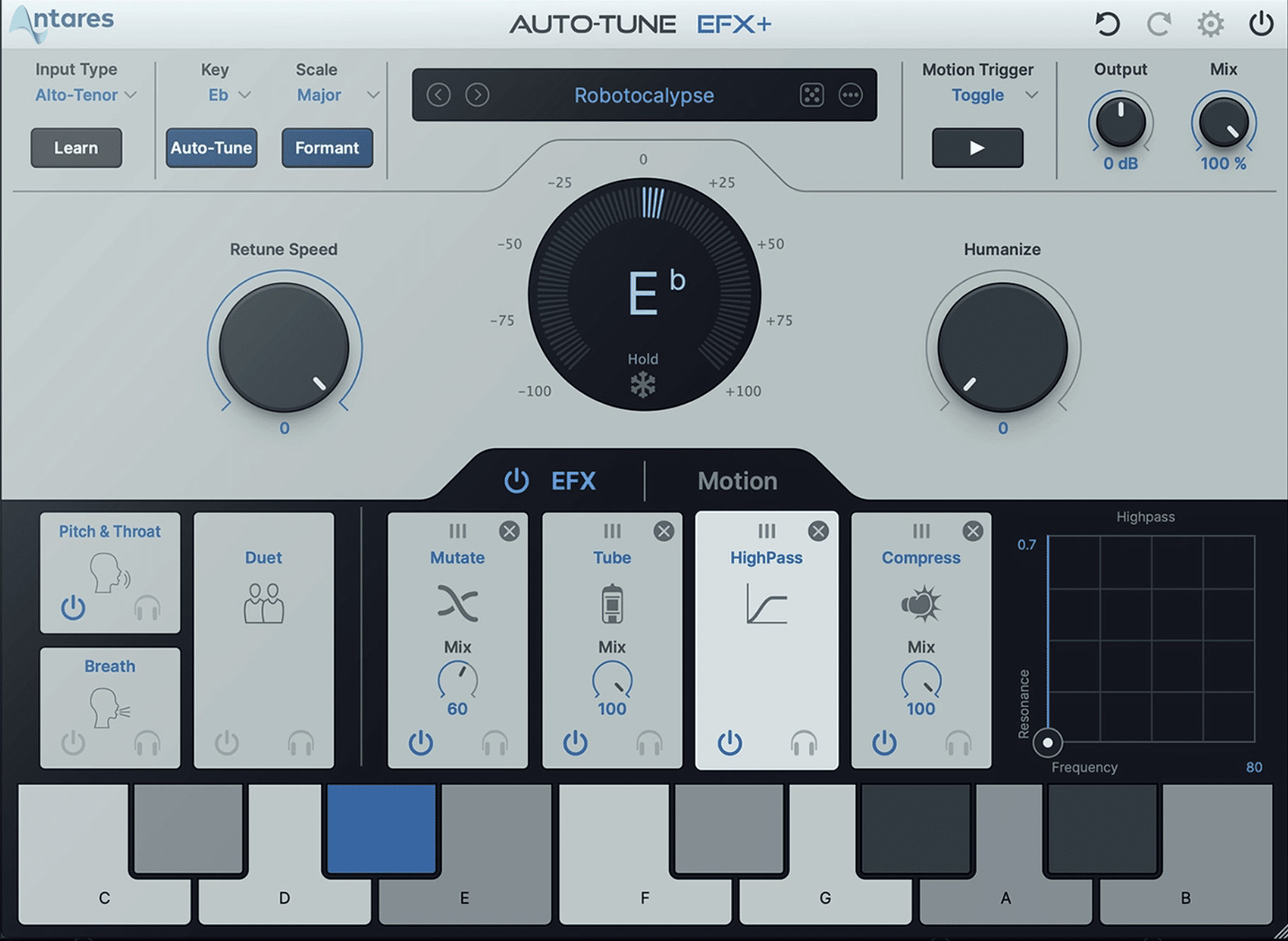Solo Pitch & Throat with headphones icon
Image resolution: width=1288 pixels, height=941 pixels.
click(147, 608)
